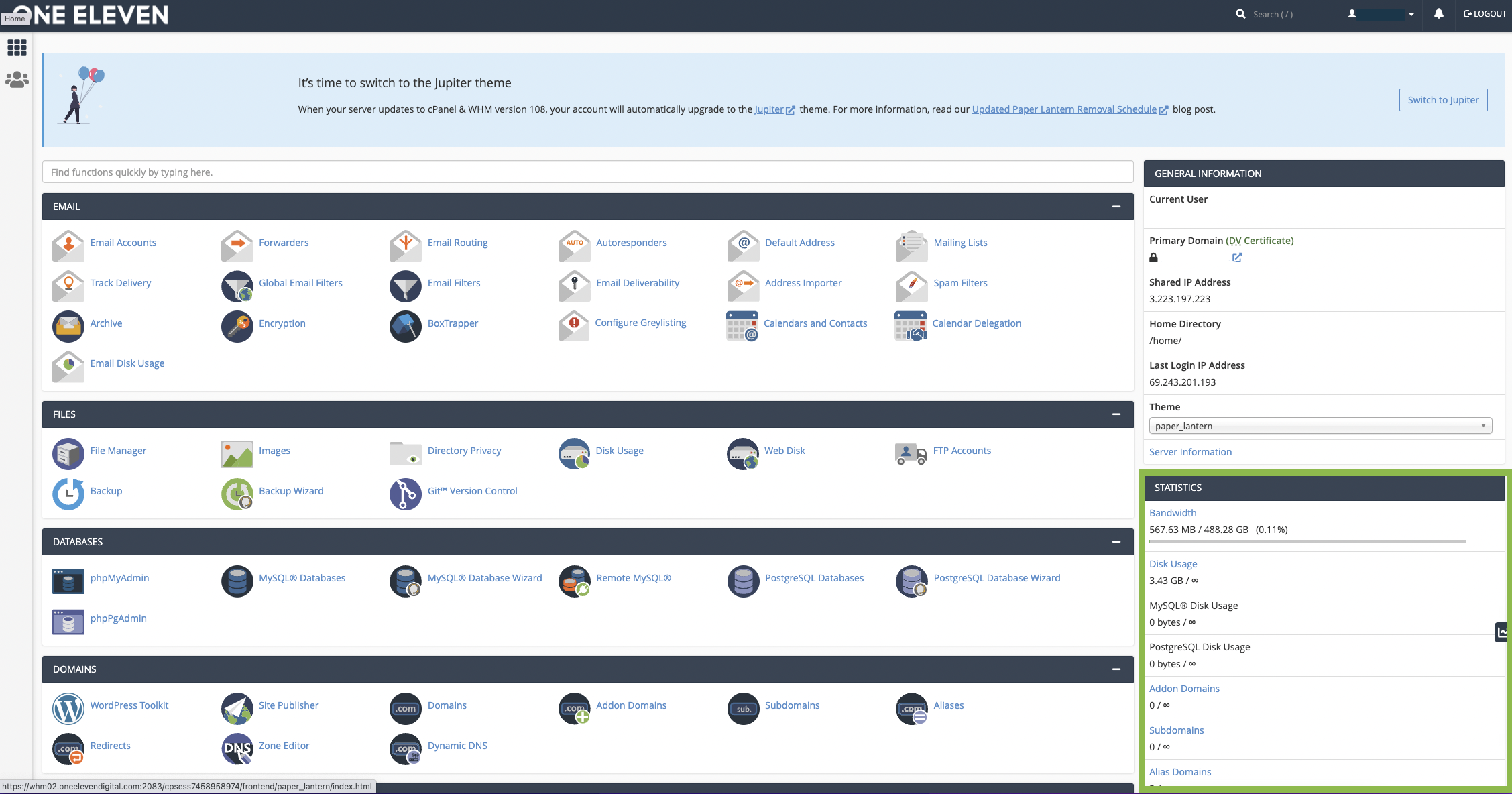
Task: Open the notifications bell icon
Action: pos(1438,14)
